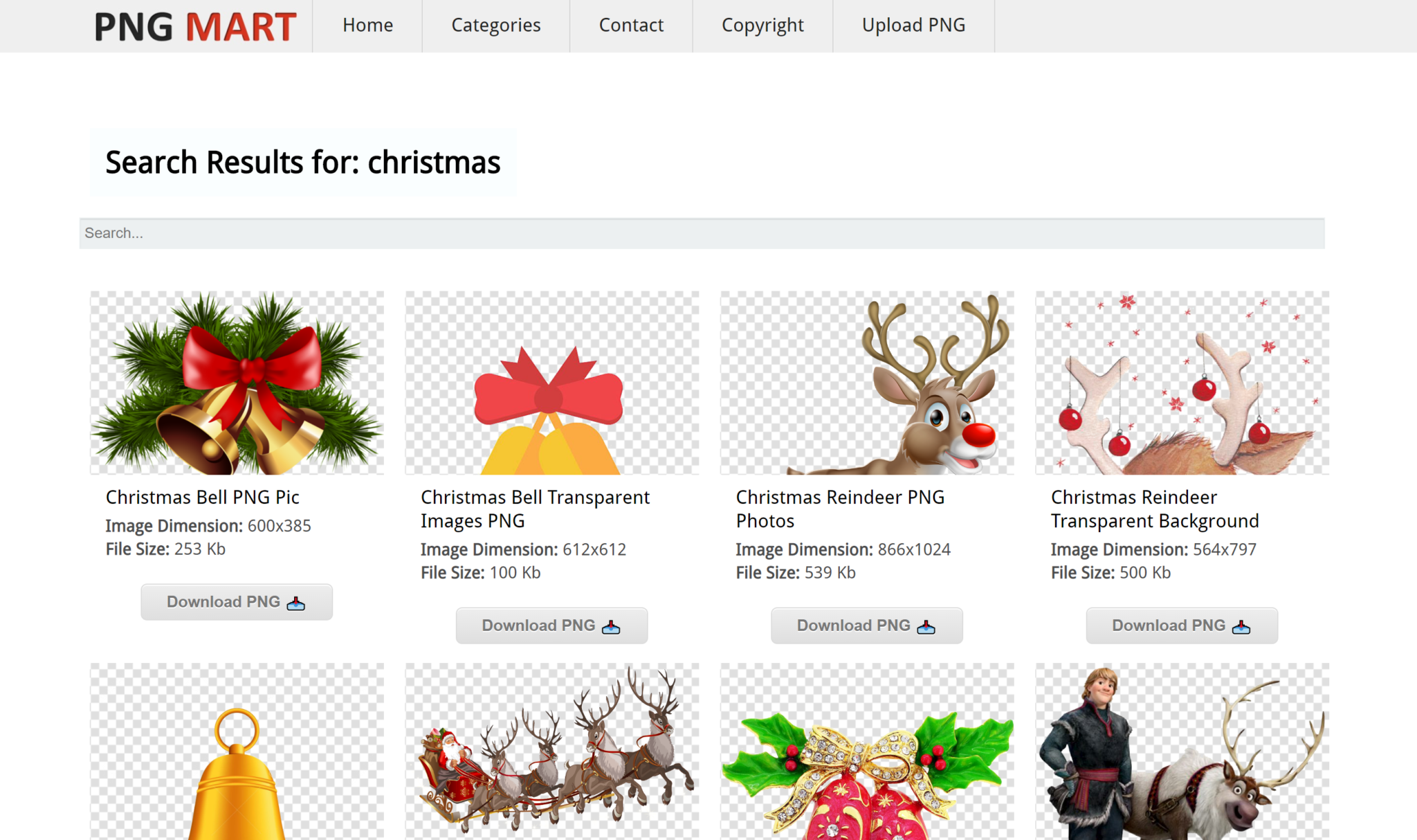Download PNG for Christmas Reindeer Transparent Background

1182,626
